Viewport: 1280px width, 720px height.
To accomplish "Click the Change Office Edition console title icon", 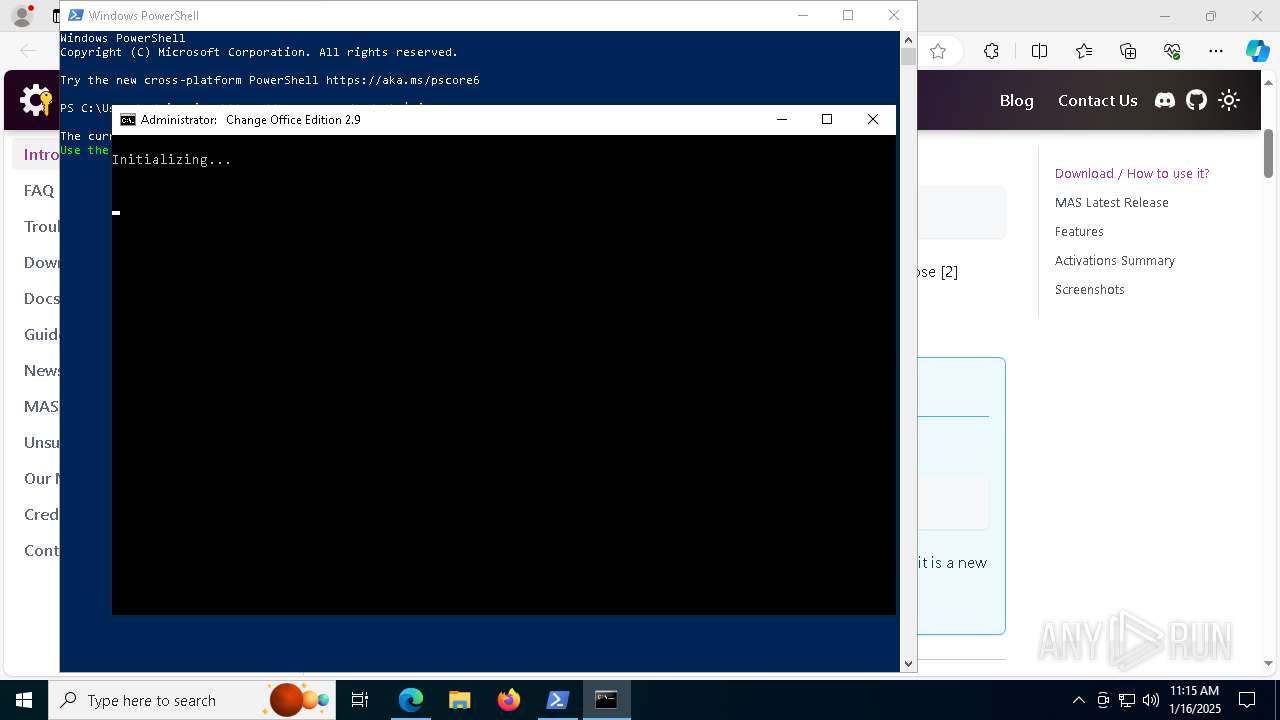I will 128,119.
